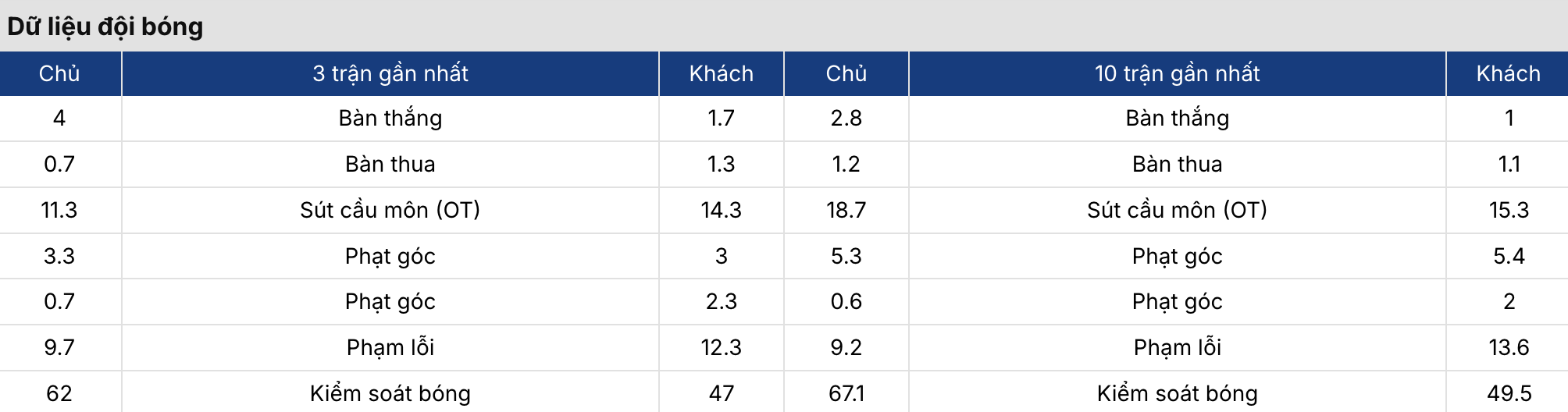Click "Bàn thắng" under 3 trận gần nhất

coord(390,118)
